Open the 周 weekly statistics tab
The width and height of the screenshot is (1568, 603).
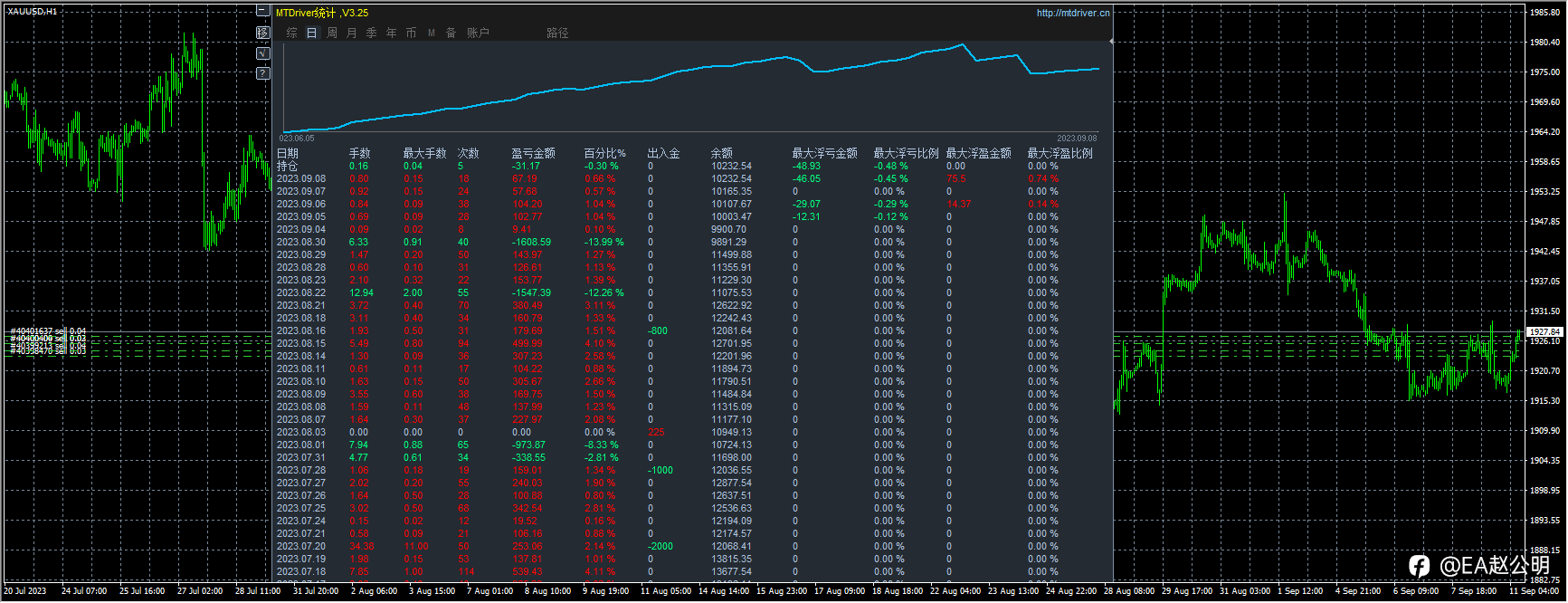331,33
